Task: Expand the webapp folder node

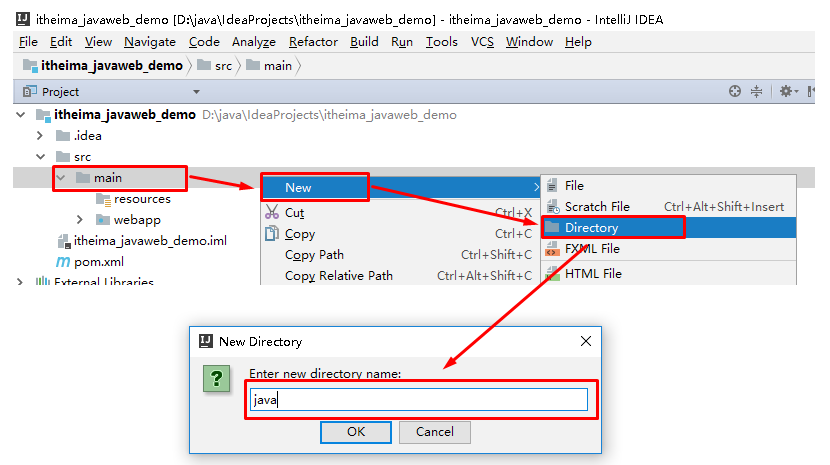Action: pyautogui.click(x=80, y=219)
